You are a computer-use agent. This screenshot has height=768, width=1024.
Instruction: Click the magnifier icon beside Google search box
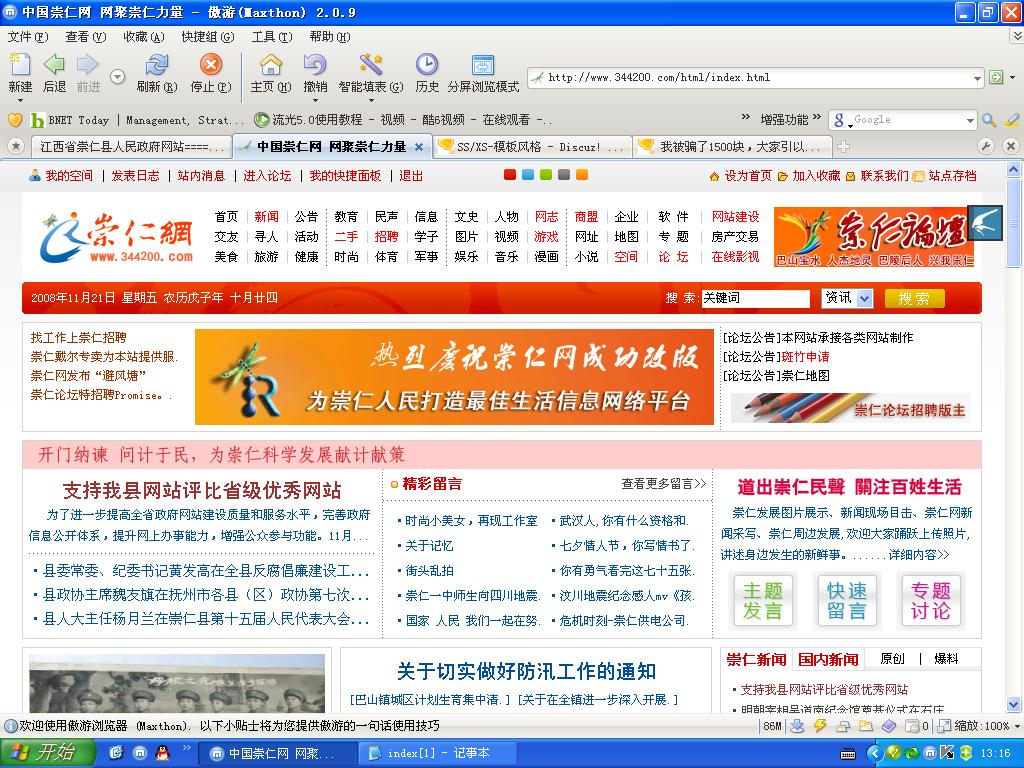click(x=989, y=120)
